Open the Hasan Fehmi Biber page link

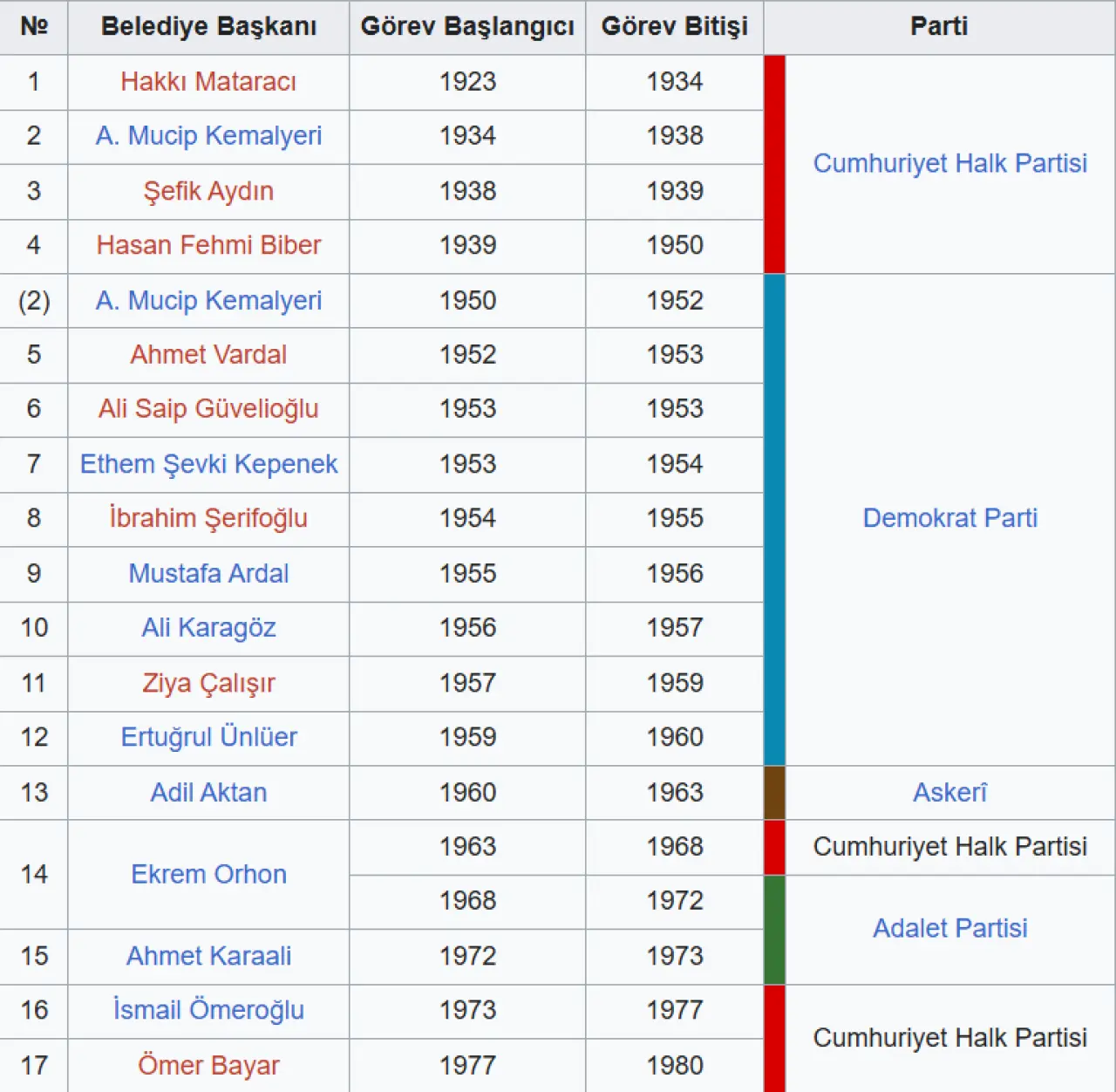click(208, 245)
